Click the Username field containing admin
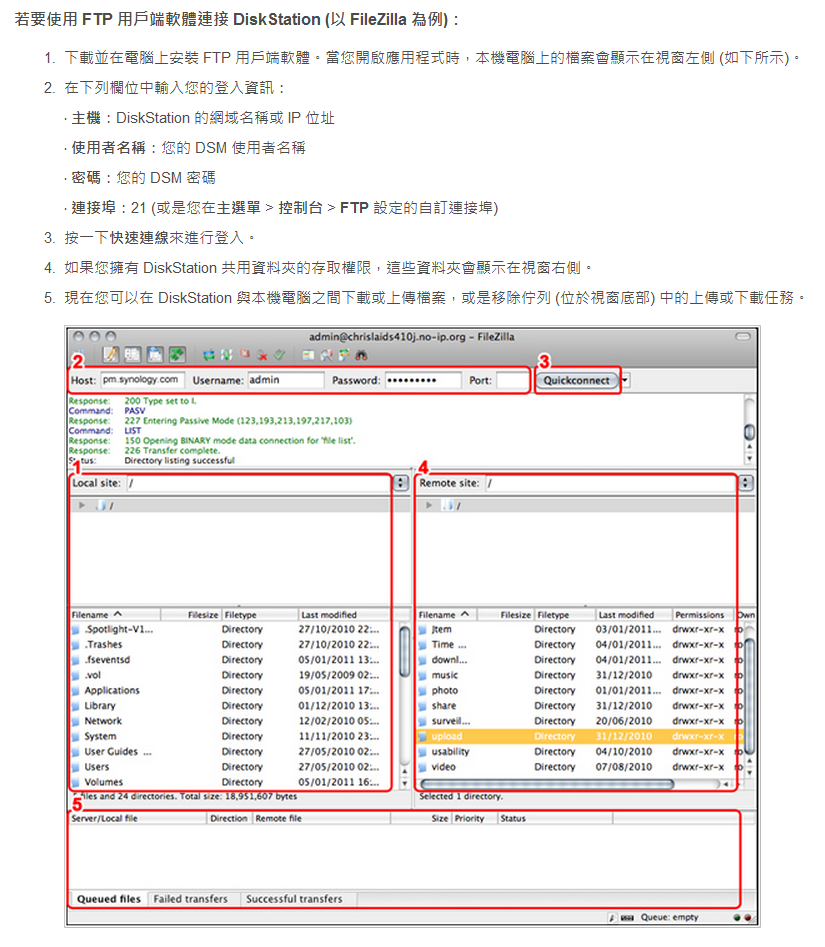The width and height of the screenshot is (825, 947). tap(286, 380)
